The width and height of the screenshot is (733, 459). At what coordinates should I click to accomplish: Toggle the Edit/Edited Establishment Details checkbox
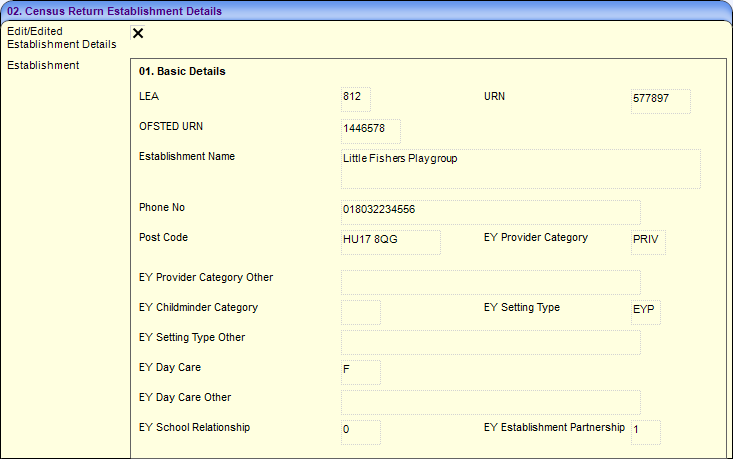pyautogui.click(x=138, y=33)
